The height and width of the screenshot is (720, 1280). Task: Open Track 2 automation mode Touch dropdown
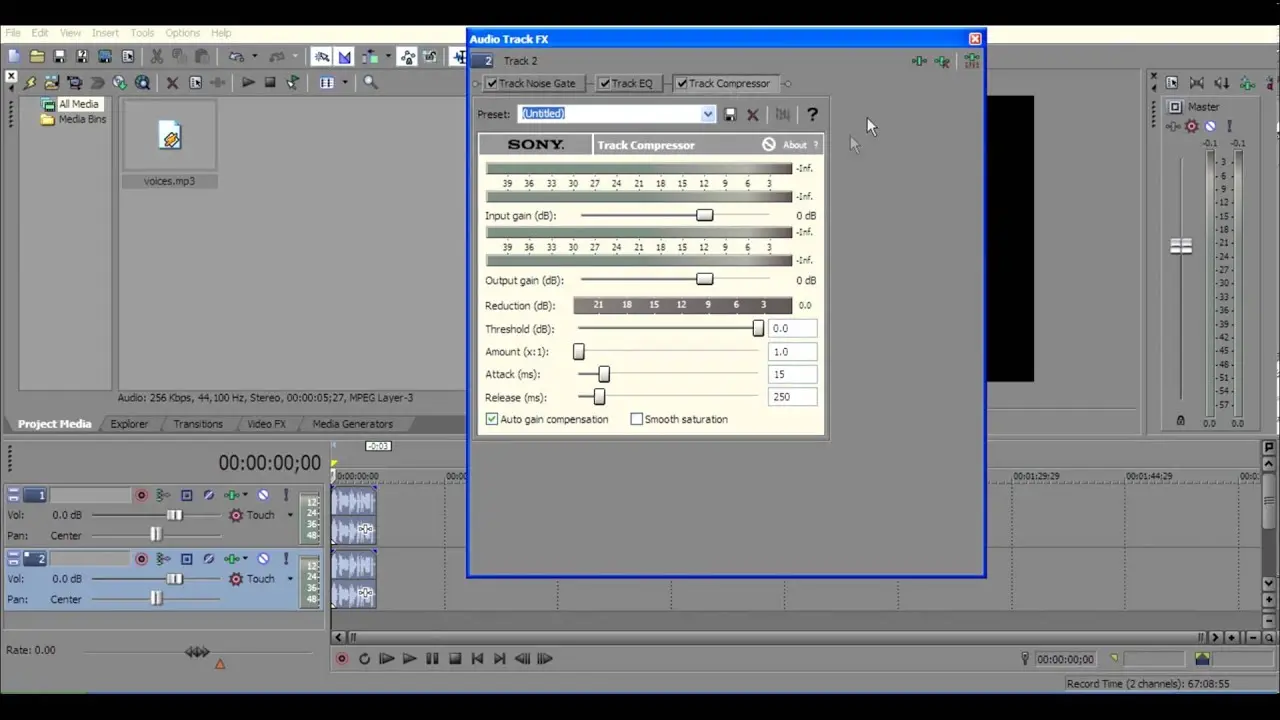[x=290, y=579]
